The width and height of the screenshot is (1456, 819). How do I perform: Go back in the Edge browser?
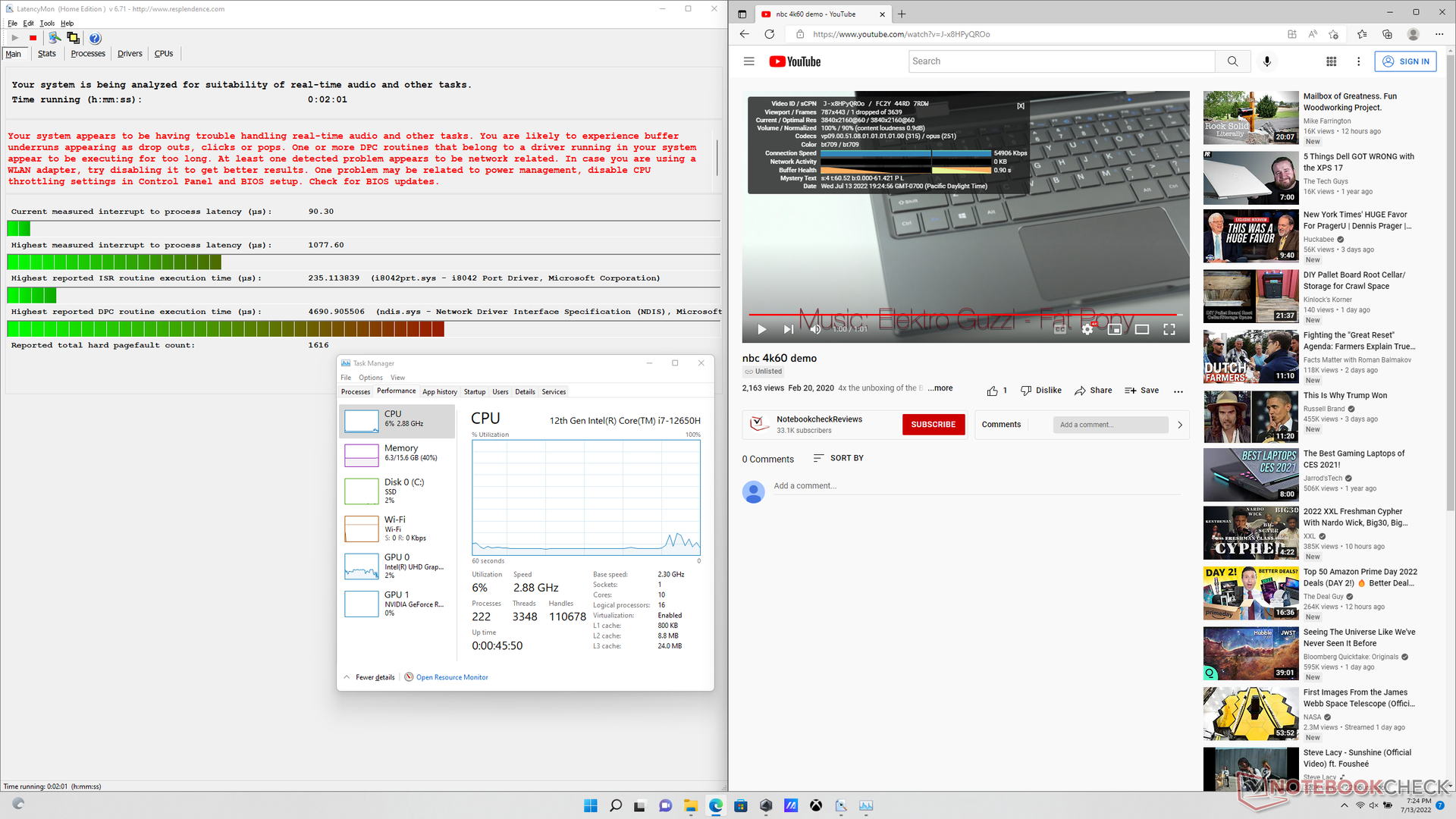coord(744,34)
